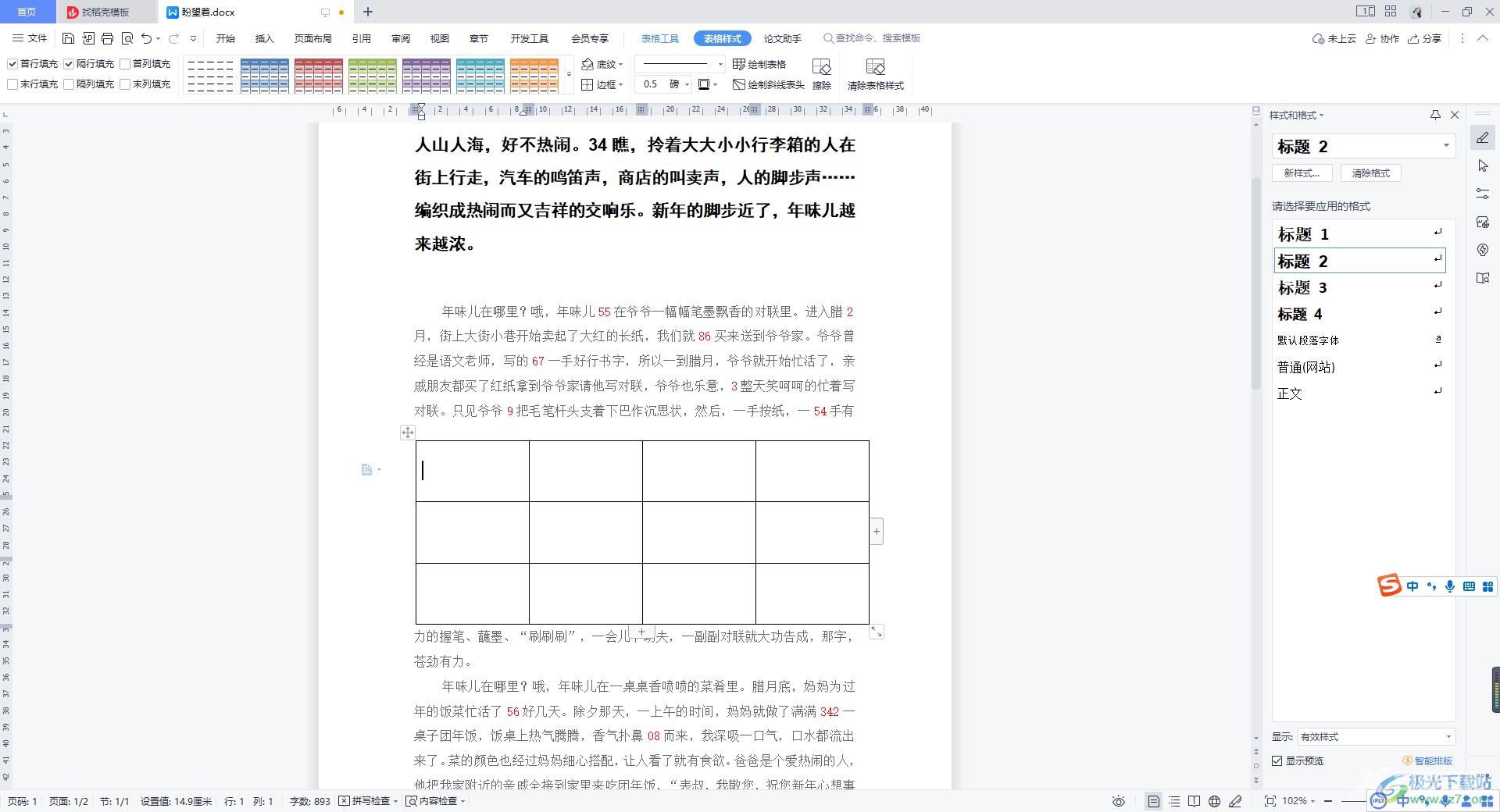This screenshot has width=1500, height=812.
Task: Click the Save icon in quick toolbar
Action: click(x=68, y=38)
